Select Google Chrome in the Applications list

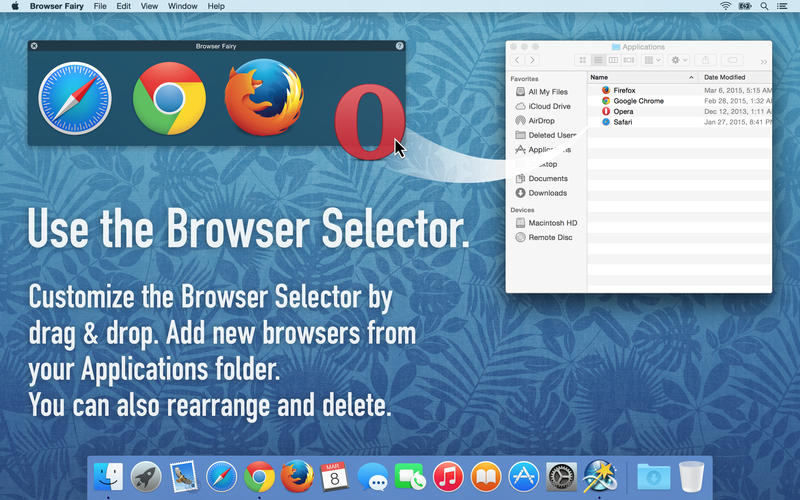[638, 101]
